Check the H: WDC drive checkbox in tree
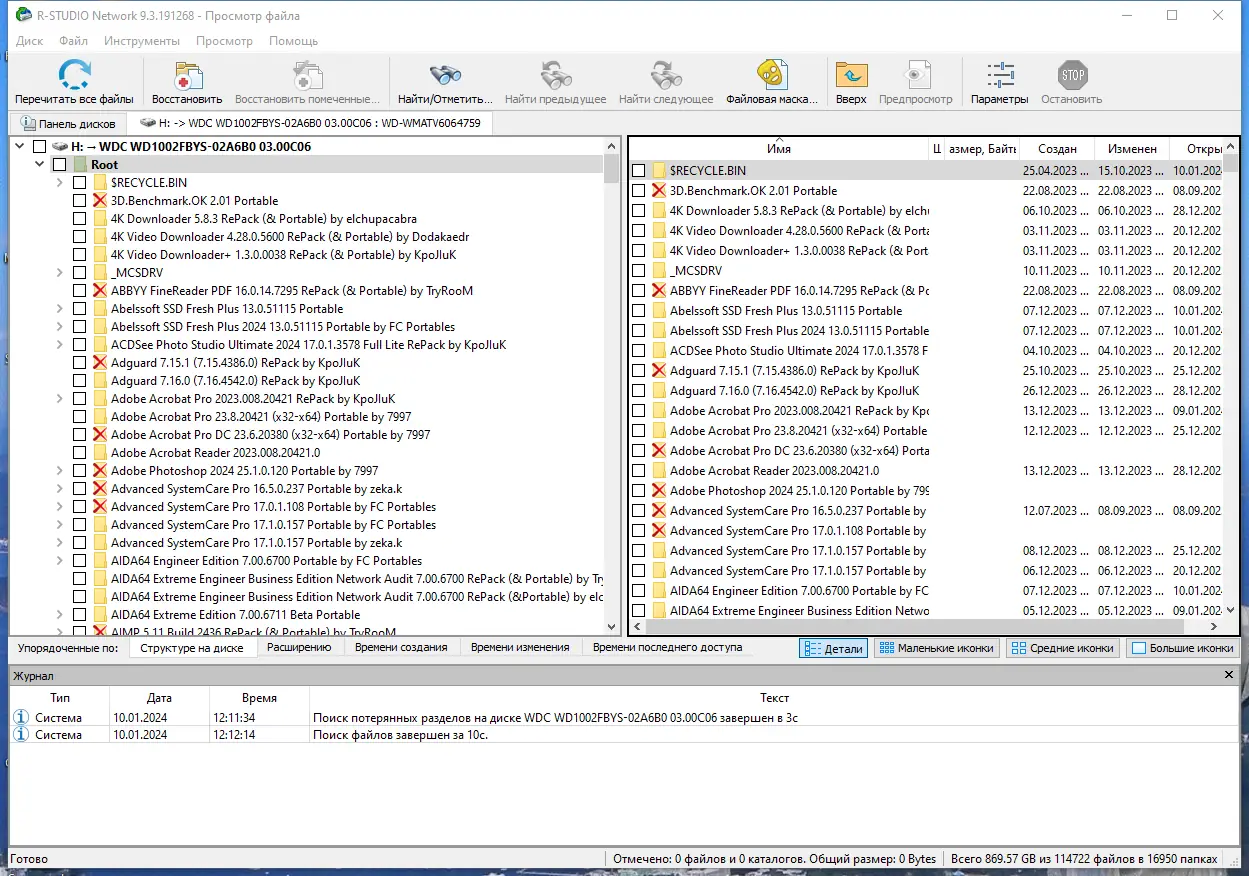This screenshot has height=876, width=1249. pyautogui.click(x=40, y=147)
